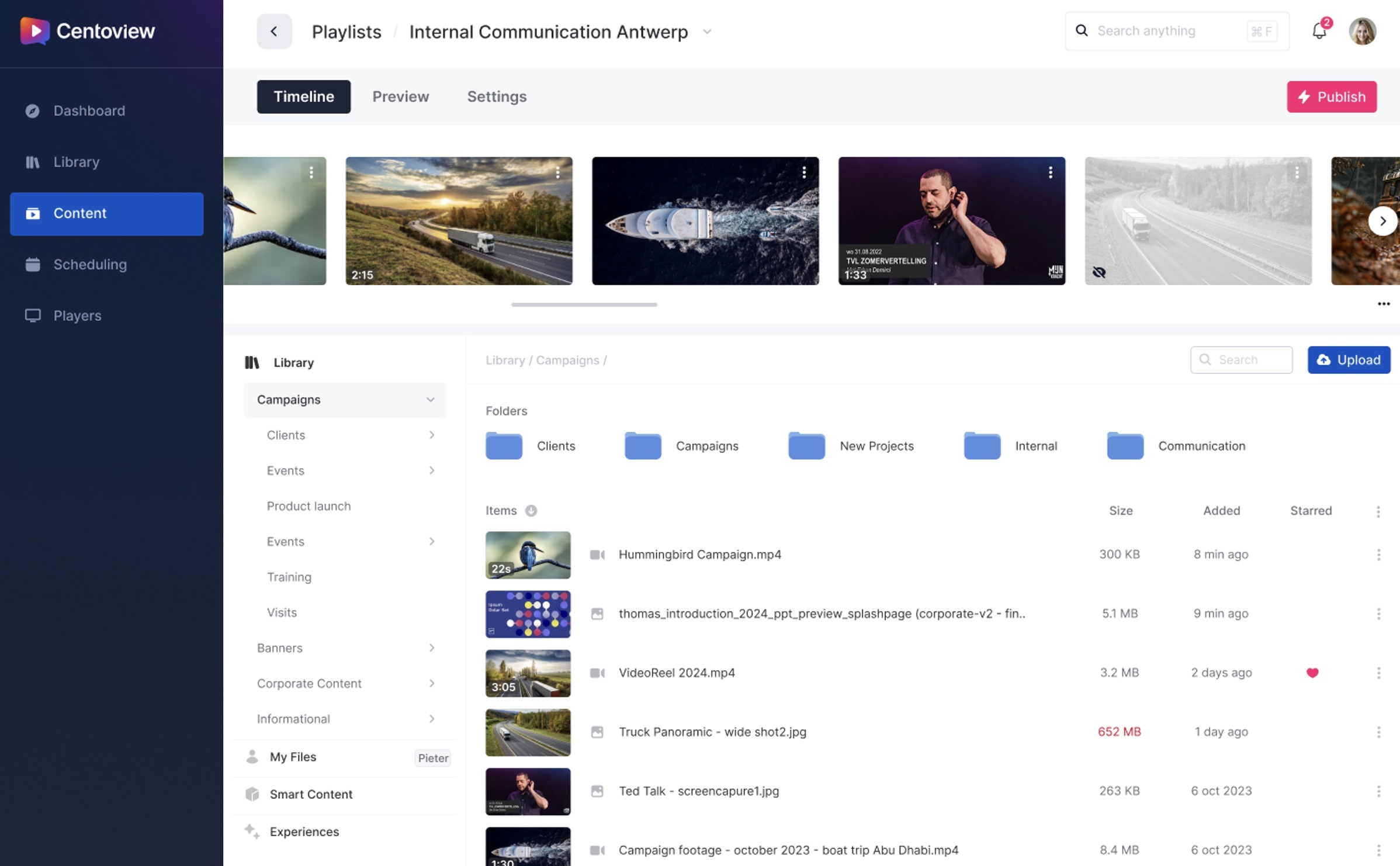Click the back arrow button

coord(274,32)
